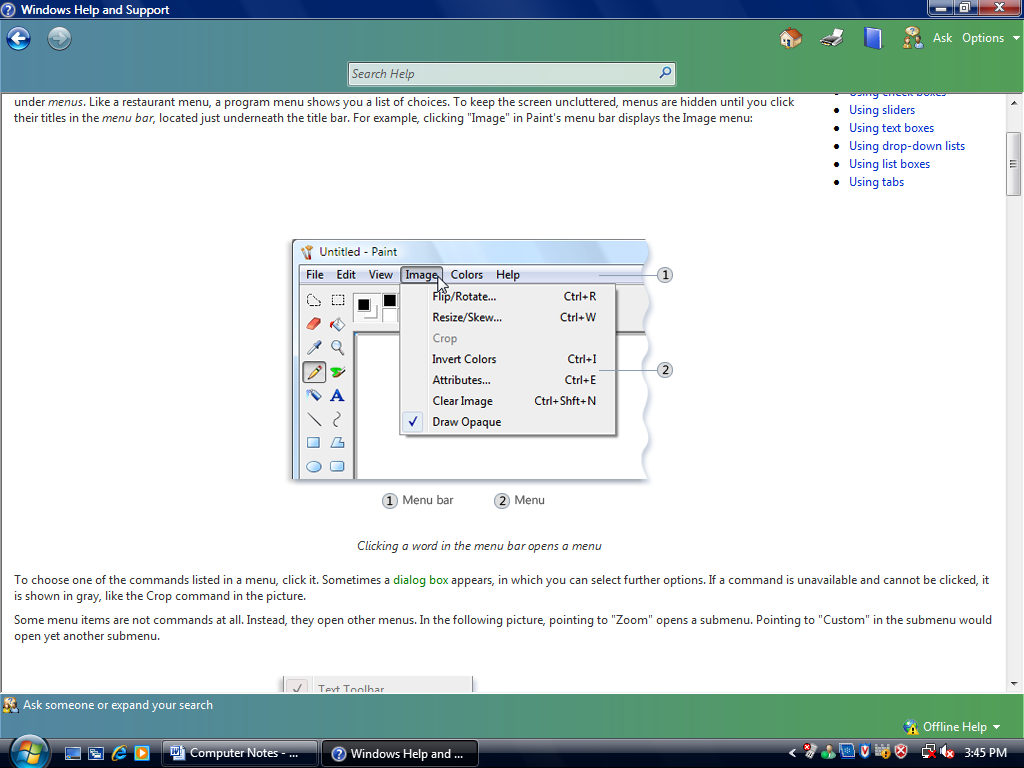Open the Options dropdown menu

click(990, 38)
